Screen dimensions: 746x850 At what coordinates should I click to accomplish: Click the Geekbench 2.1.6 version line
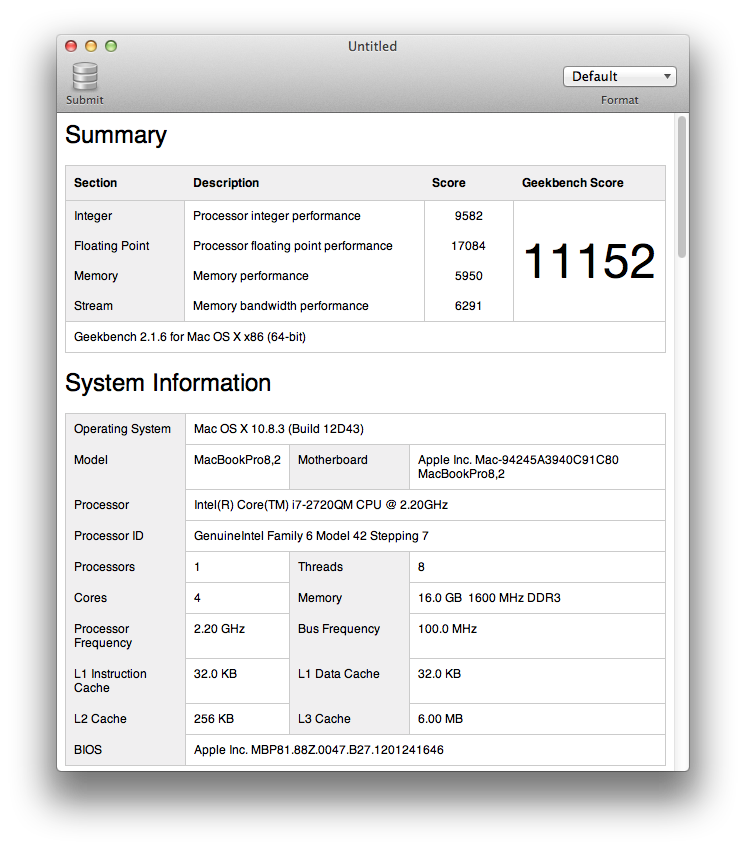(x=190, y=337)
